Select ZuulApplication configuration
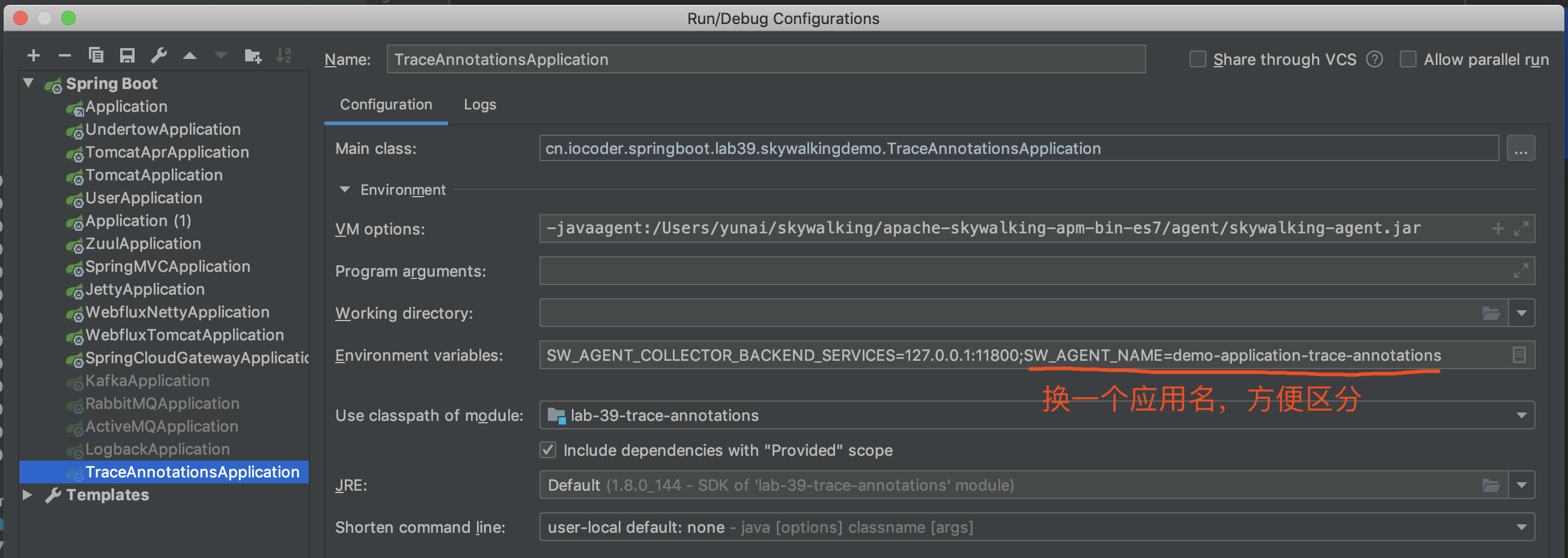The width and height of the screenshot is (1568, 558). coord(142,244)
